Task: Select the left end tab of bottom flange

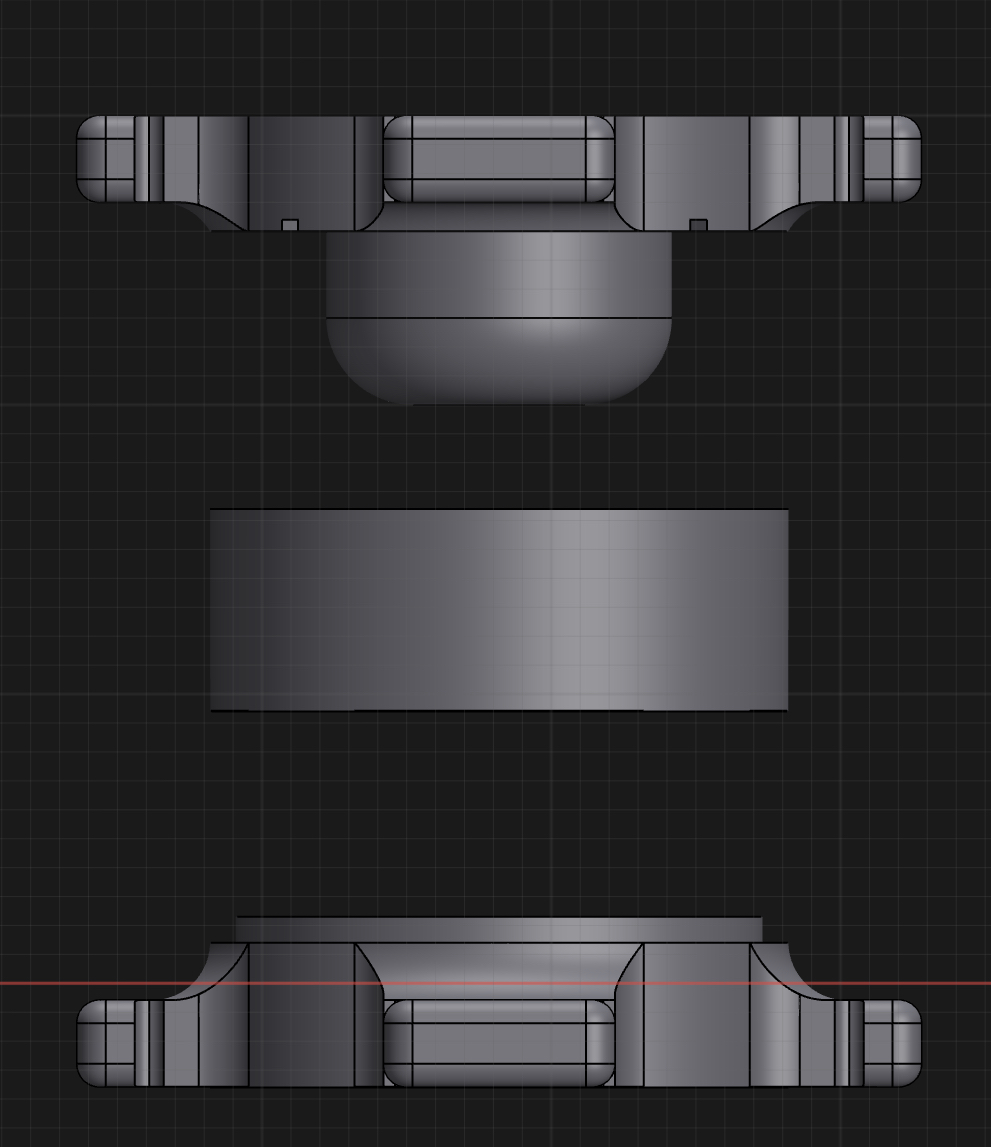Action: tap(106, 1043)
